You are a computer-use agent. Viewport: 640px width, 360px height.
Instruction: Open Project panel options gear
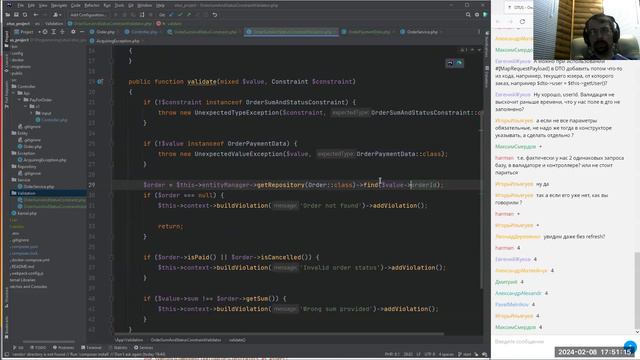(x=73, y=32)
